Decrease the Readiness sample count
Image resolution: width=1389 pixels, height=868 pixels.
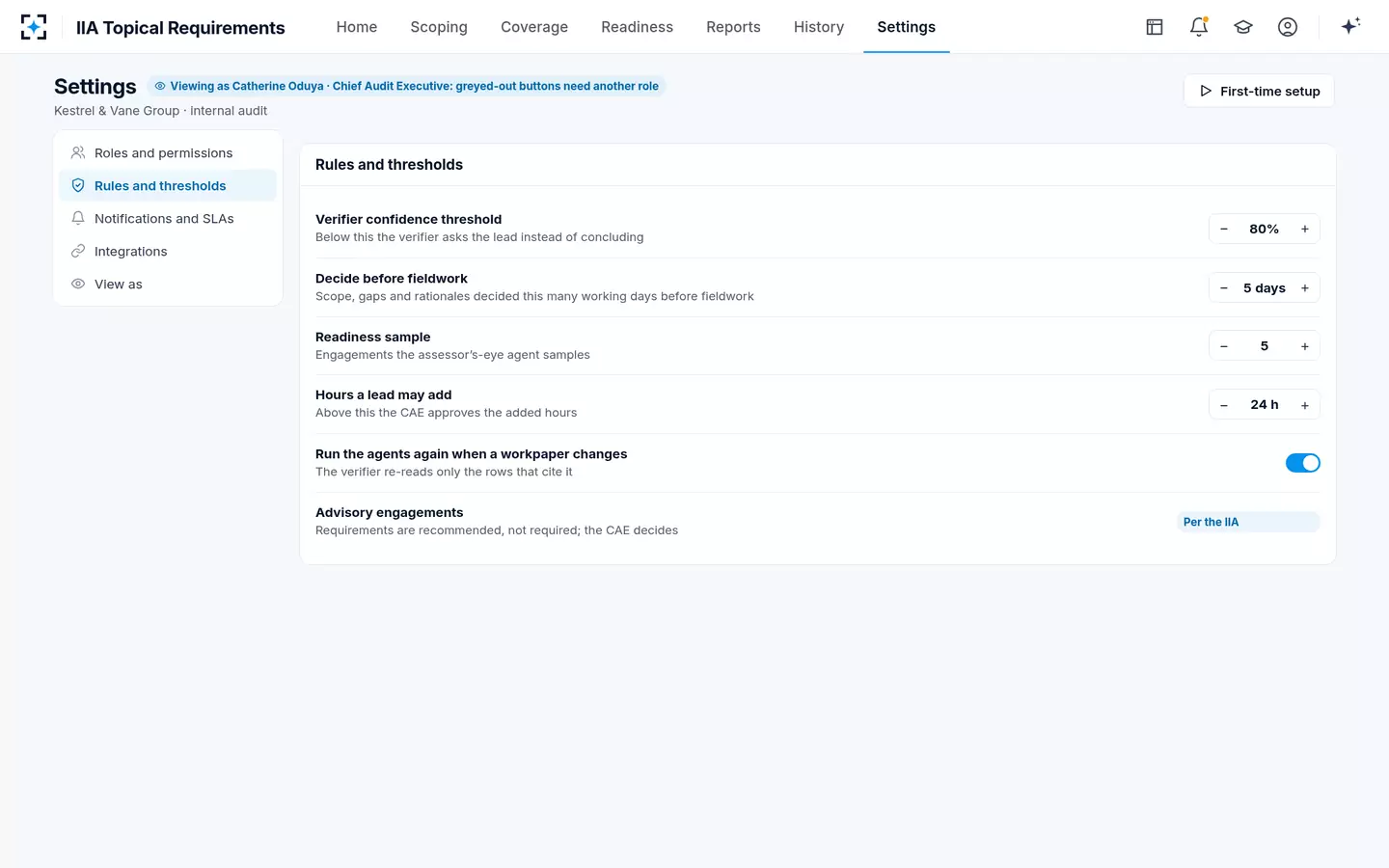tap(1224, 346)
